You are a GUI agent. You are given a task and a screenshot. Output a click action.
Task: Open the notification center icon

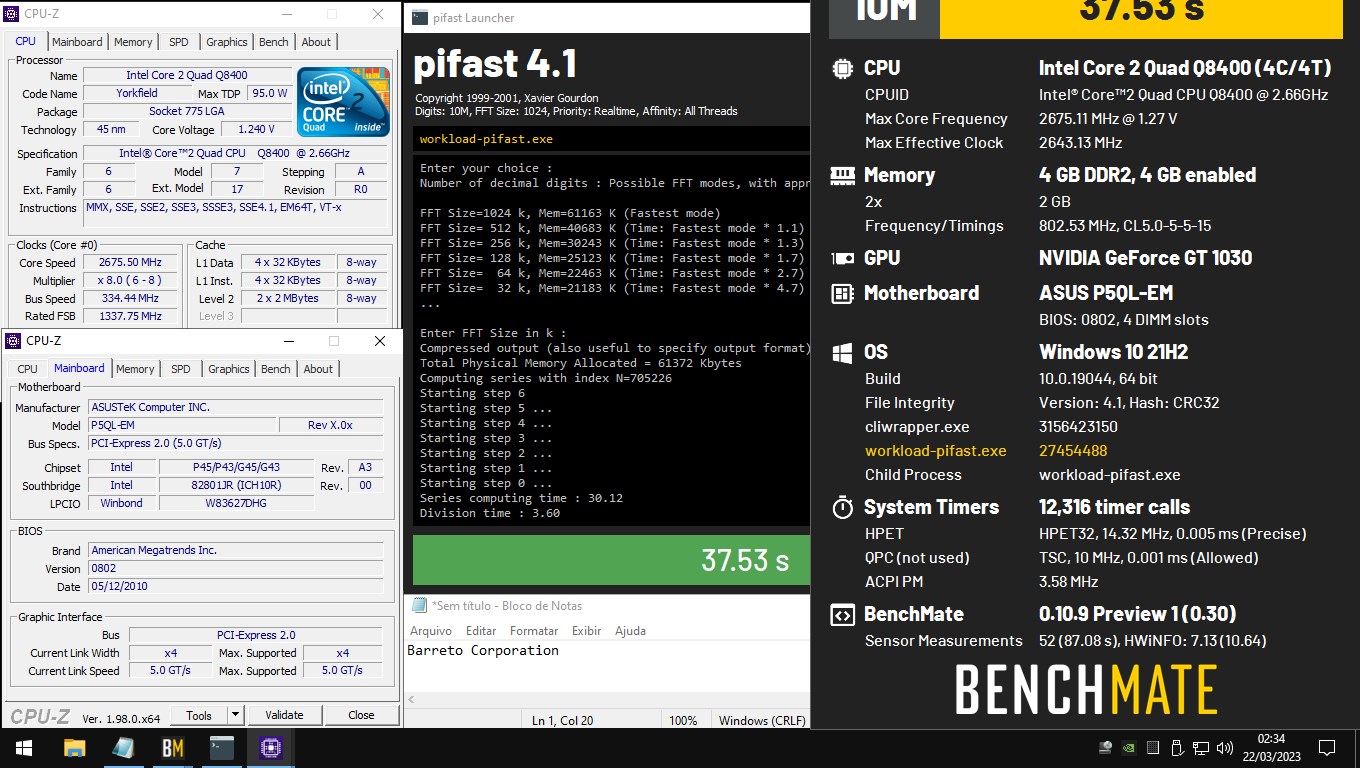tap(1327, 747)
